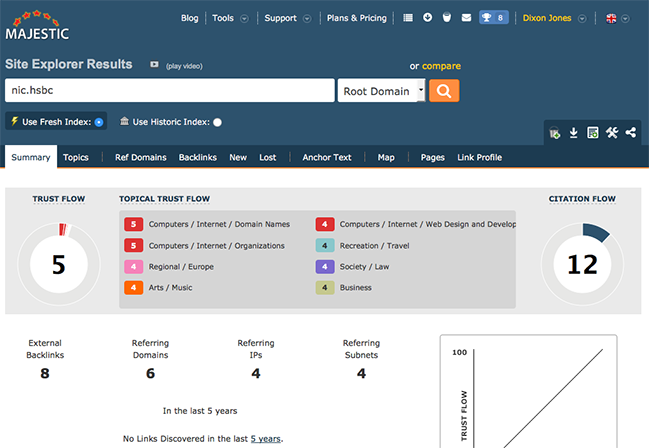Click the Majestic logo
Image resolution: width=649 pixels, height=448 pixels.
(37, 25)
